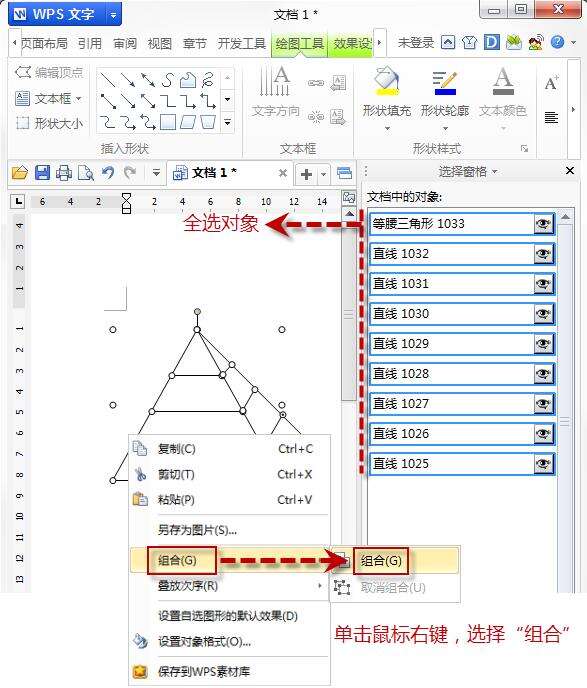This screenshot has width=587, height=688.
Task: Open the WPS 文字 application menu arrow
Action: (x=113, y=15)
